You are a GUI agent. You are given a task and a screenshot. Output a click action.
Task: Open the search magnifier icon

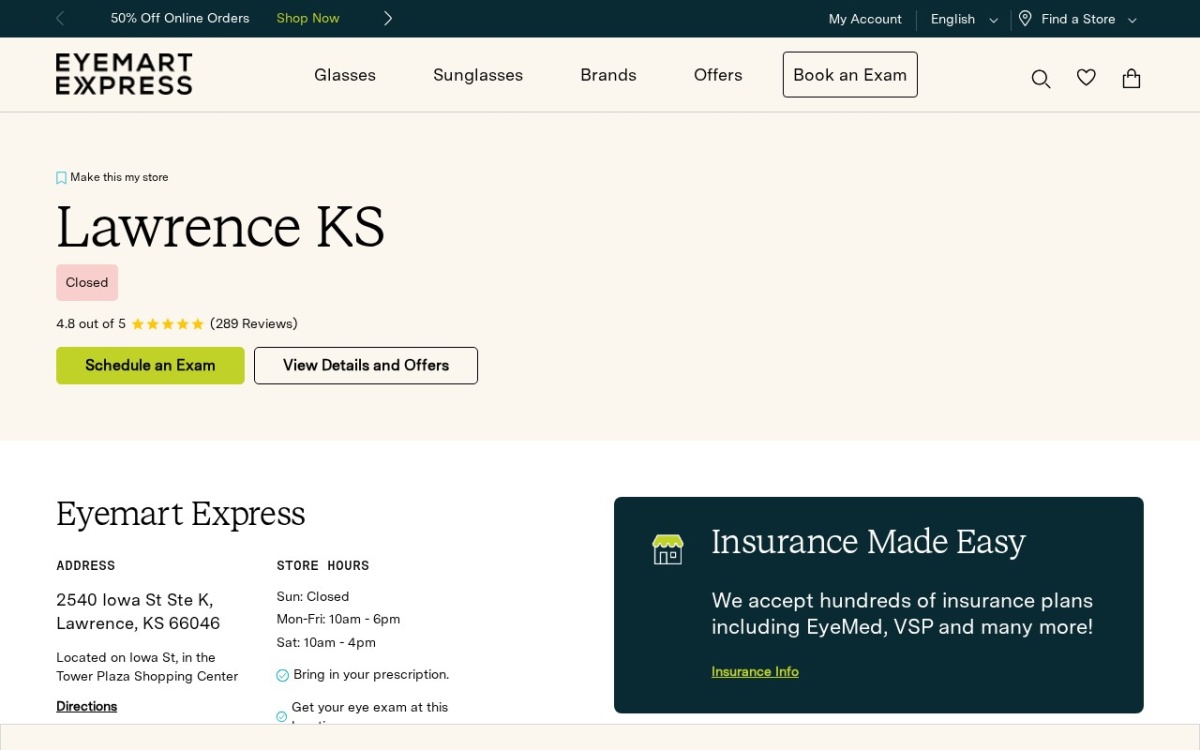click(1041, 79)
